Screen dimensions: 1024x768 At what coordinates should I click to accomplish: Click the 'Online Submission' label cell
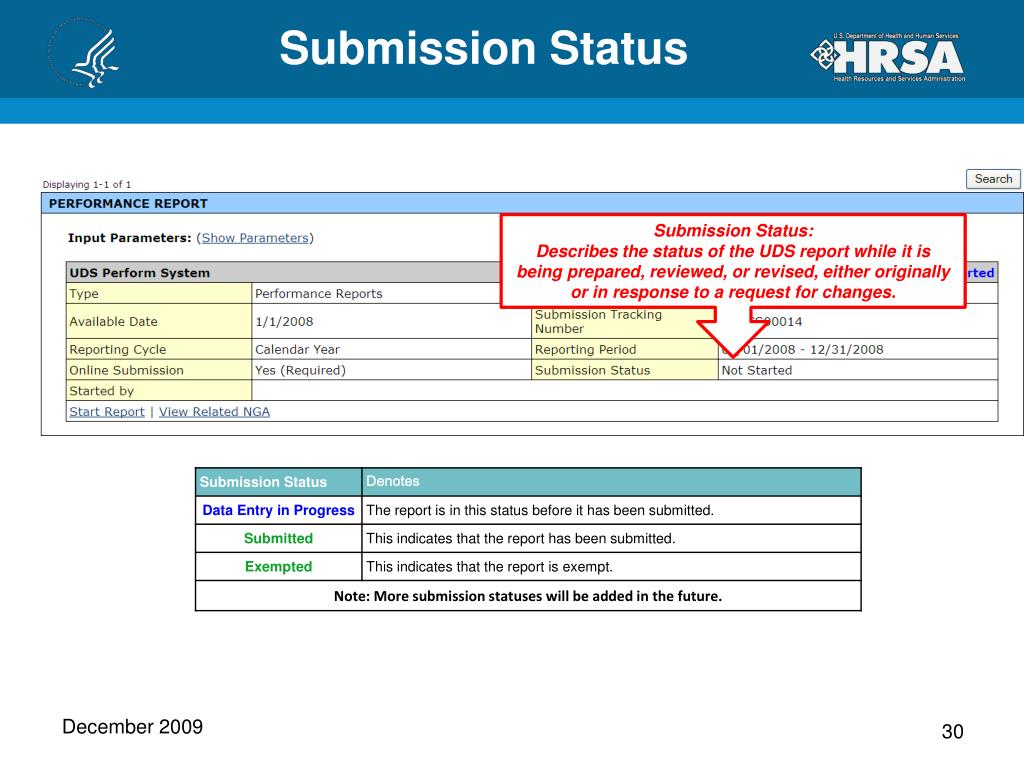(159, 370)
